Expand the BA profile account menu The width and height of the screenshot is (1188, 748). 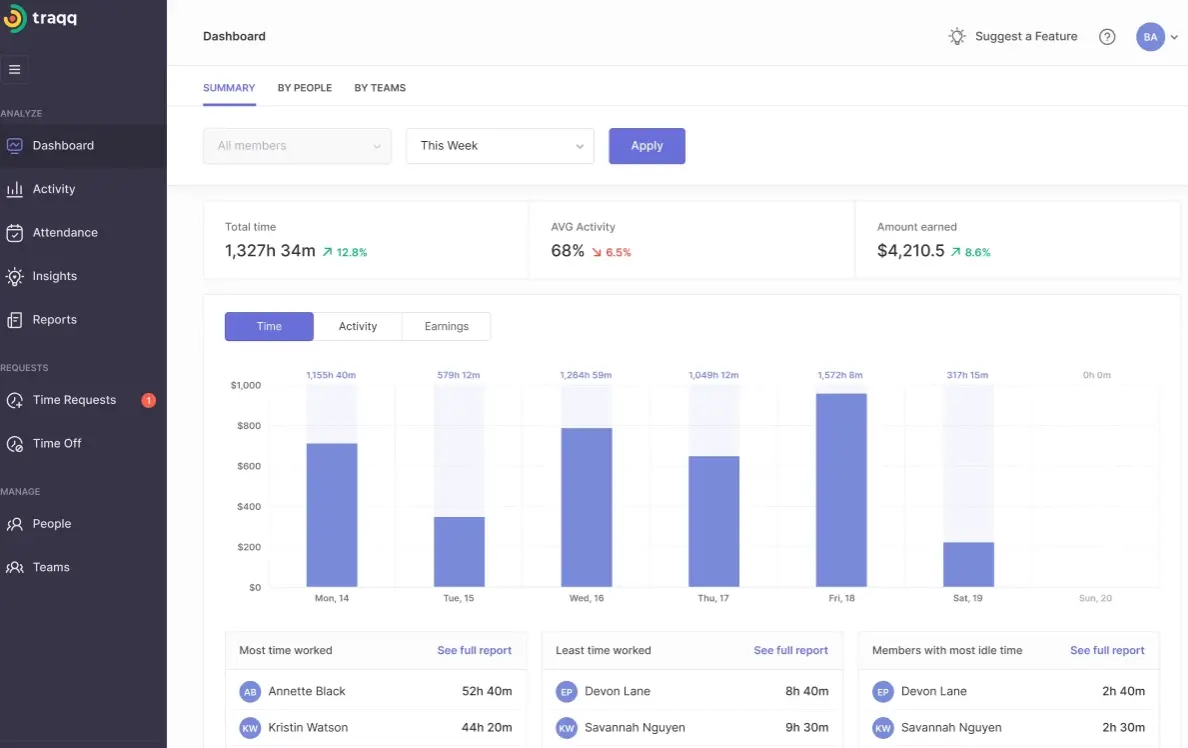(1157, 36)
